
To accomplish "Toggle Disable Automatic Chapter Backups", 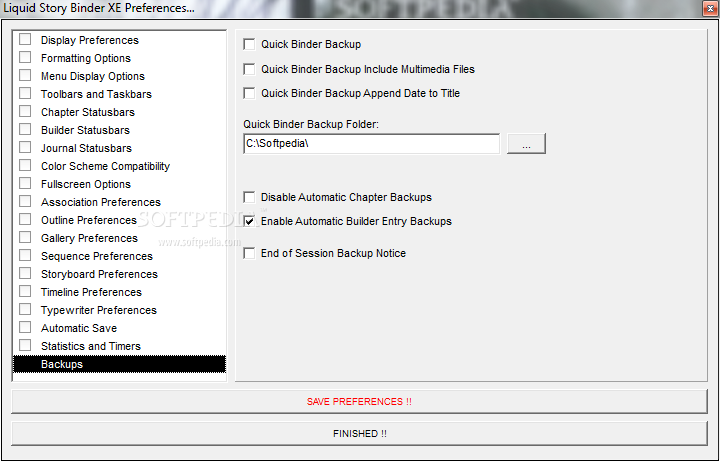I will point(249,197).
